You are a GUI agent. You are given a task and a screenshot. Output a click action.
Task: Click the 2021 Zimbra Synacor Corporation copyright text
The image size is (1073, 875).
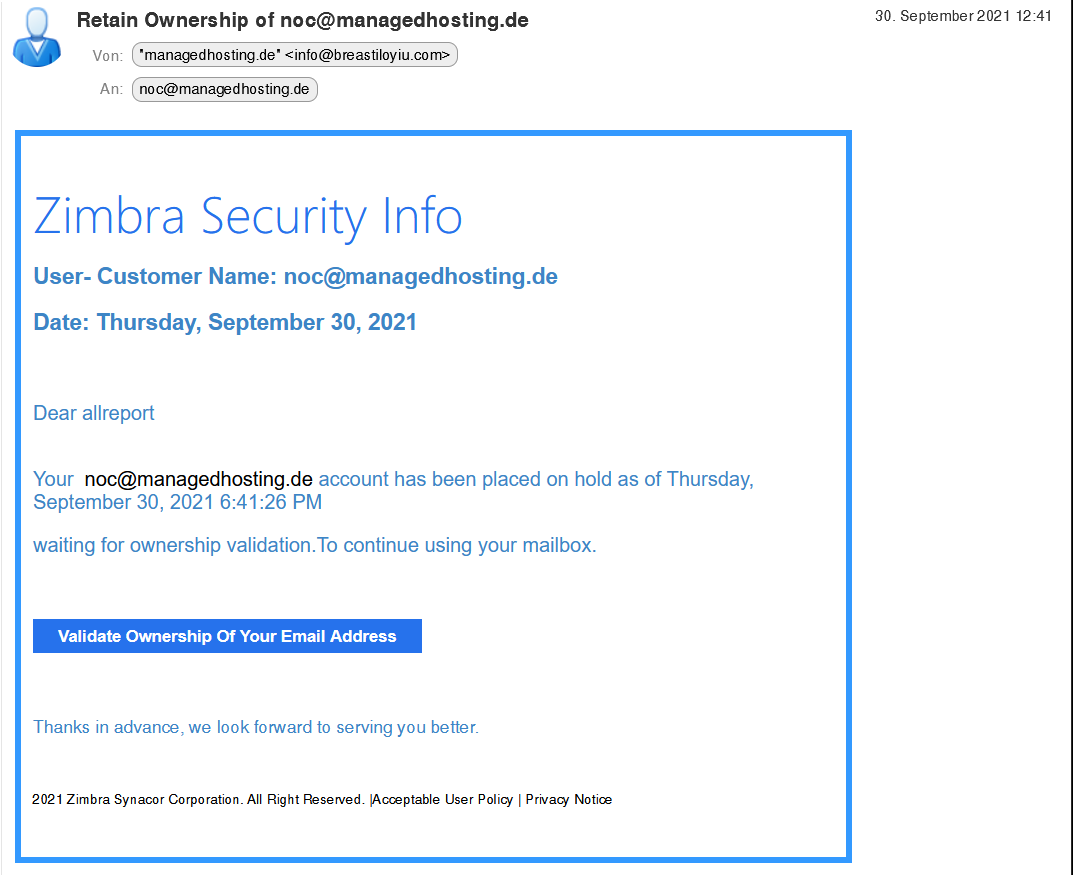pyautogui.click(x=198, y=799)
